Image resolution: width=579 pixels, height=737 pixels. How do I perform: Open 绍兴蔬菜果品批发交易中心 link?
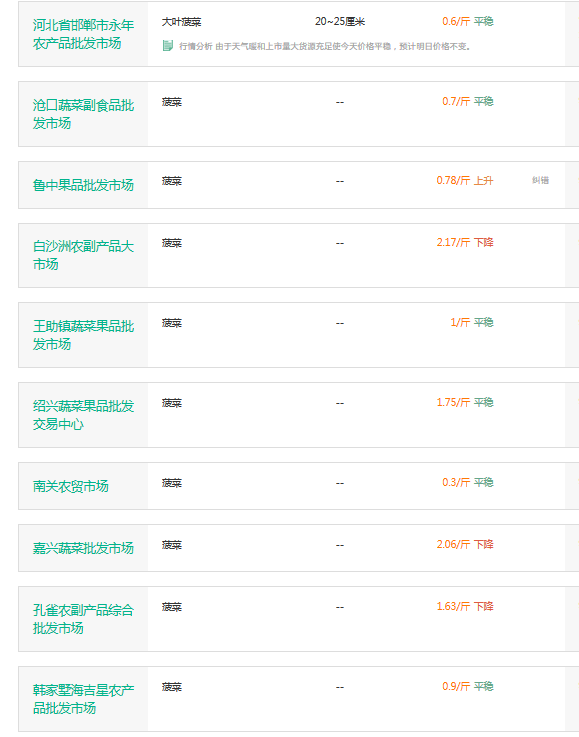pos(83,415)
